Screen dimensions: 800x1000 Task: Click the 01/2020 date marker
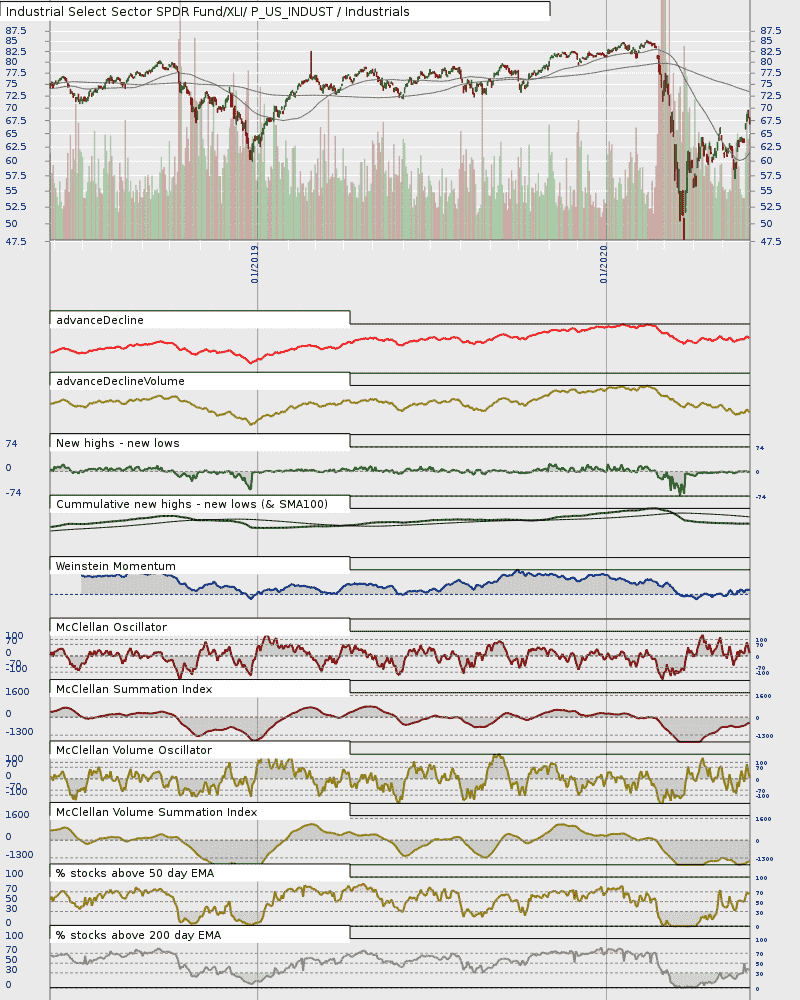[x=603, y=264]
